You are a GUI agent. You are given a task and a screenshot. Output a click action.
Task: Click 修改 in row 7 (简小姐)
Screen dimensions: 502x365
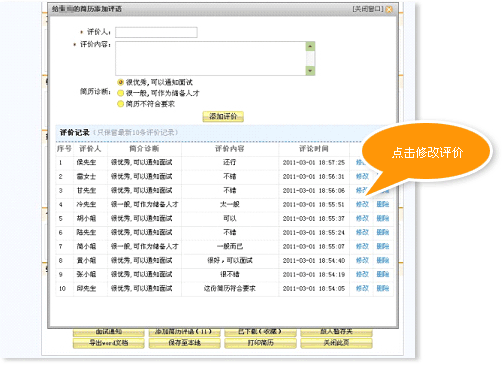pos(362,246)
